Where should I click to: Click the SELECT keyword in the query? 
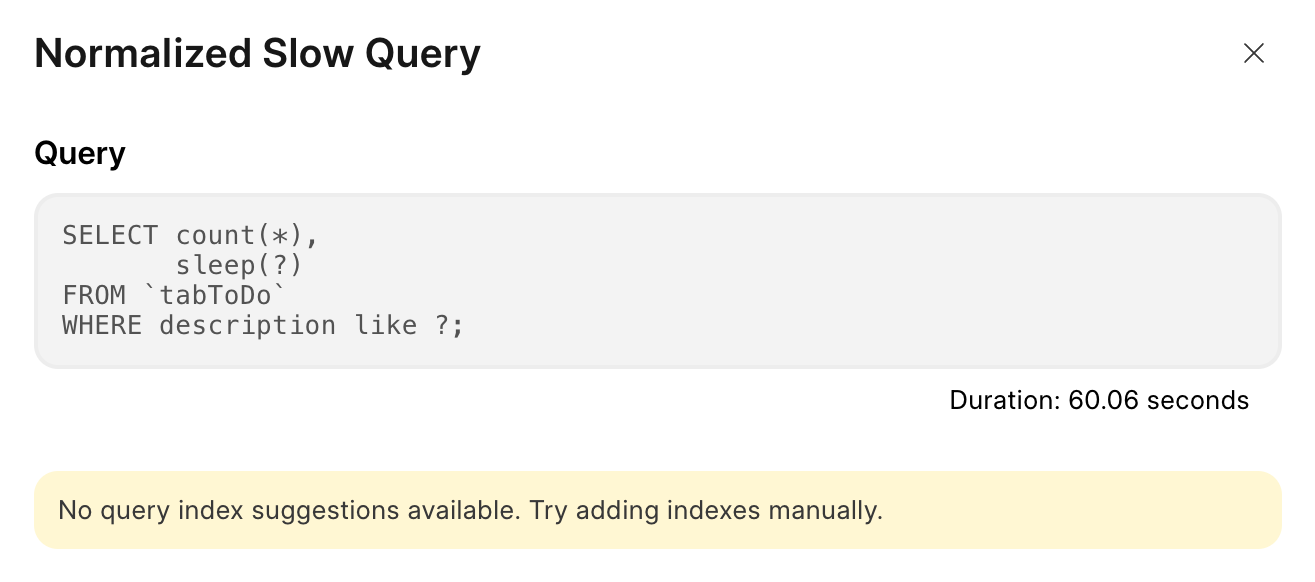point(110,236)
